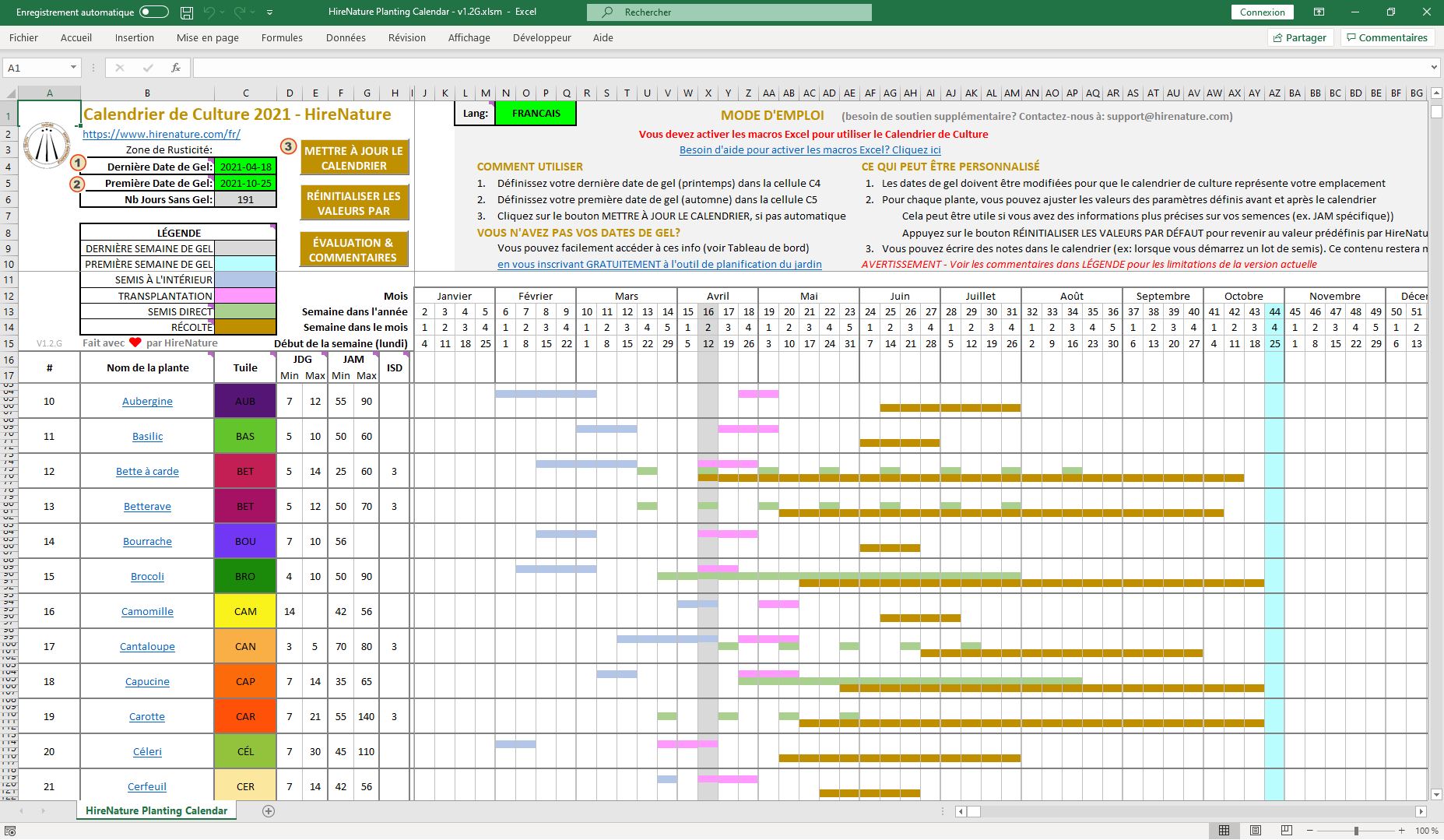Click the Undo arrow icon
This screenshot has width=1444, height=840.
point(209,12)
